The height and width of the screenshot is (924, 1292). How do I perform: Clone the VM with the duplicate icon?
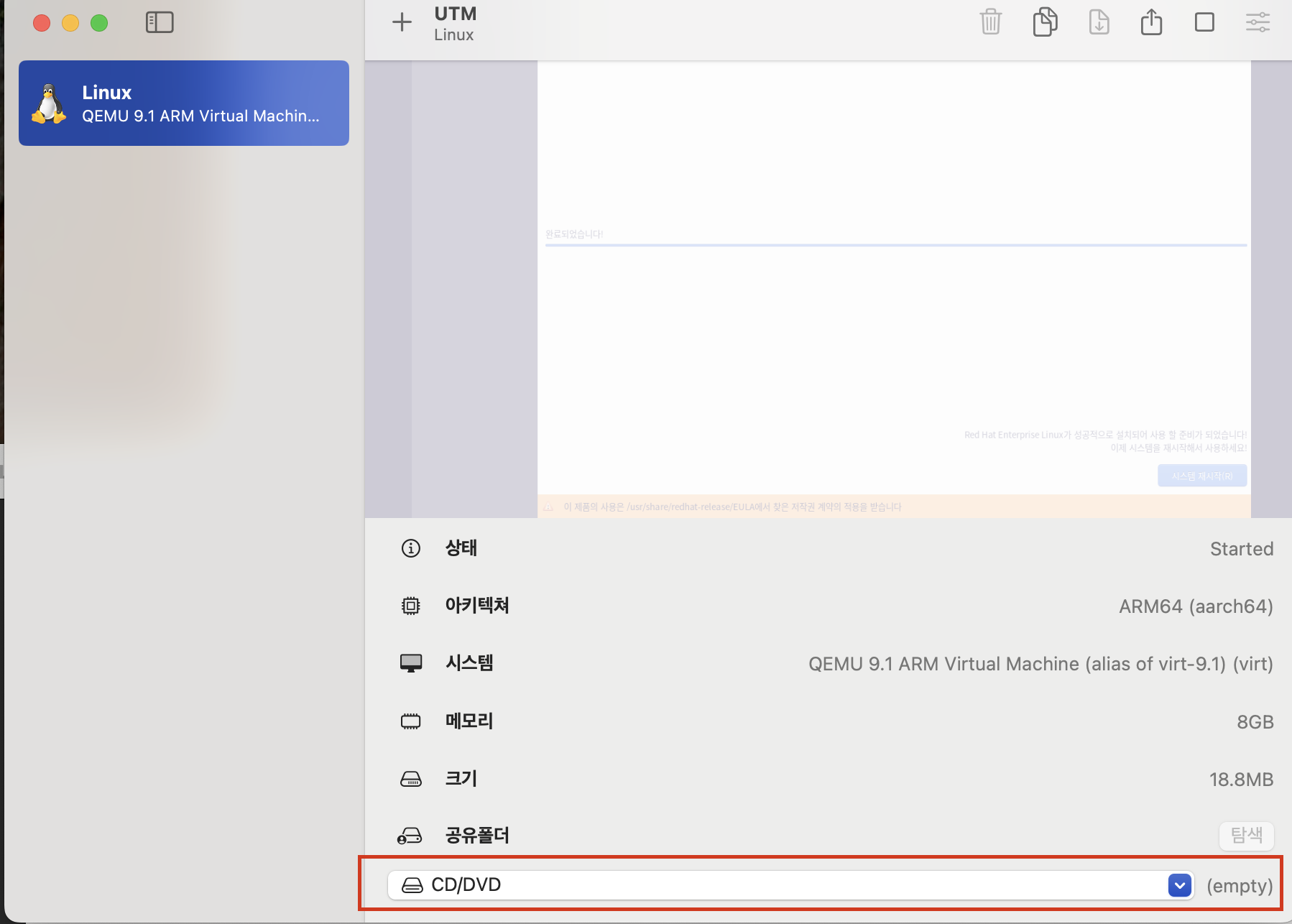(1045, 22)
